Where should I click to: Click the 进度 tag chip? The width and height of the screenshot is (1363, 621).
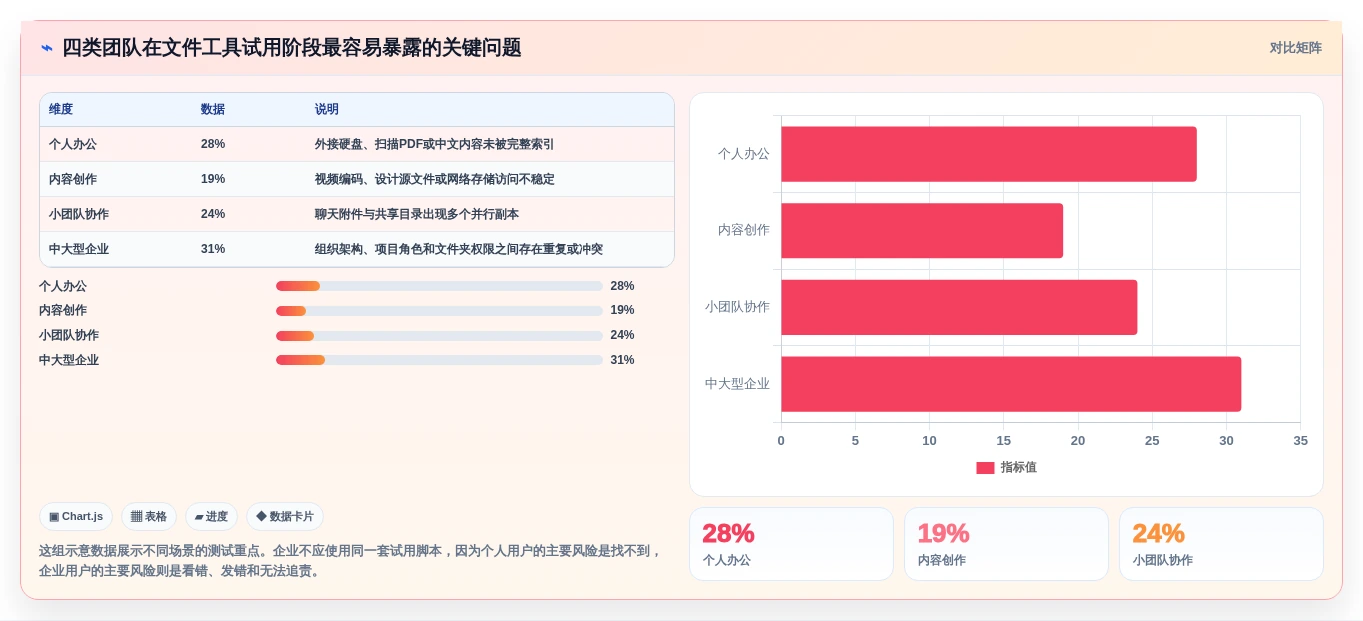[211, 516]
